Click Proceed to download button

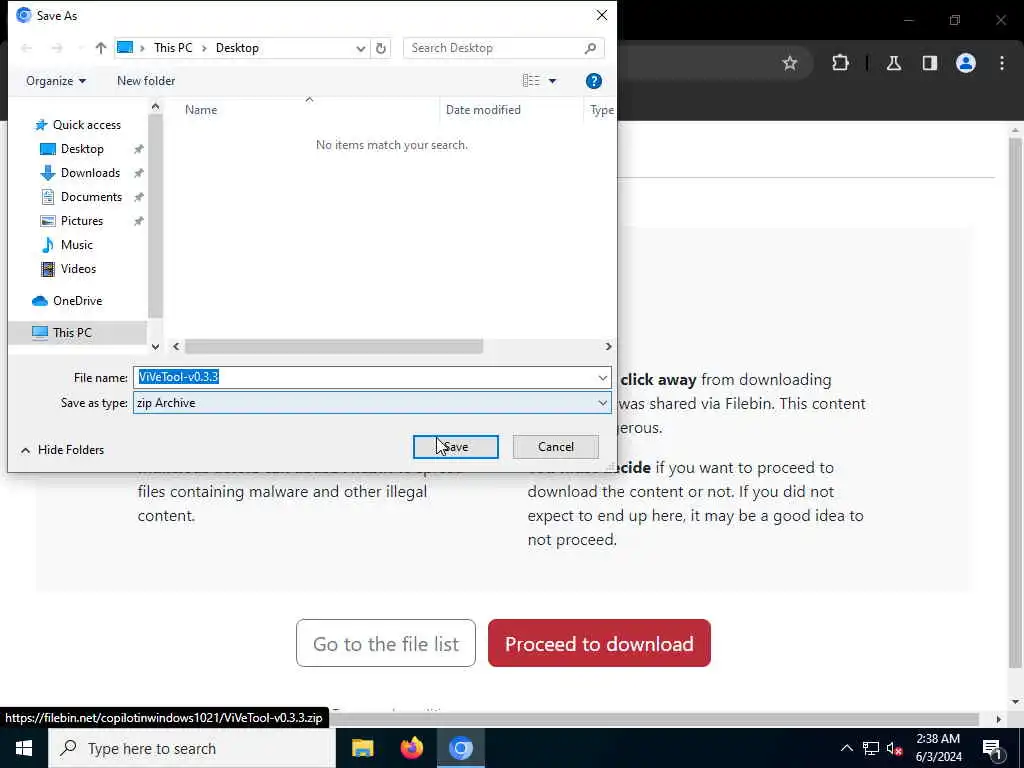599,643
